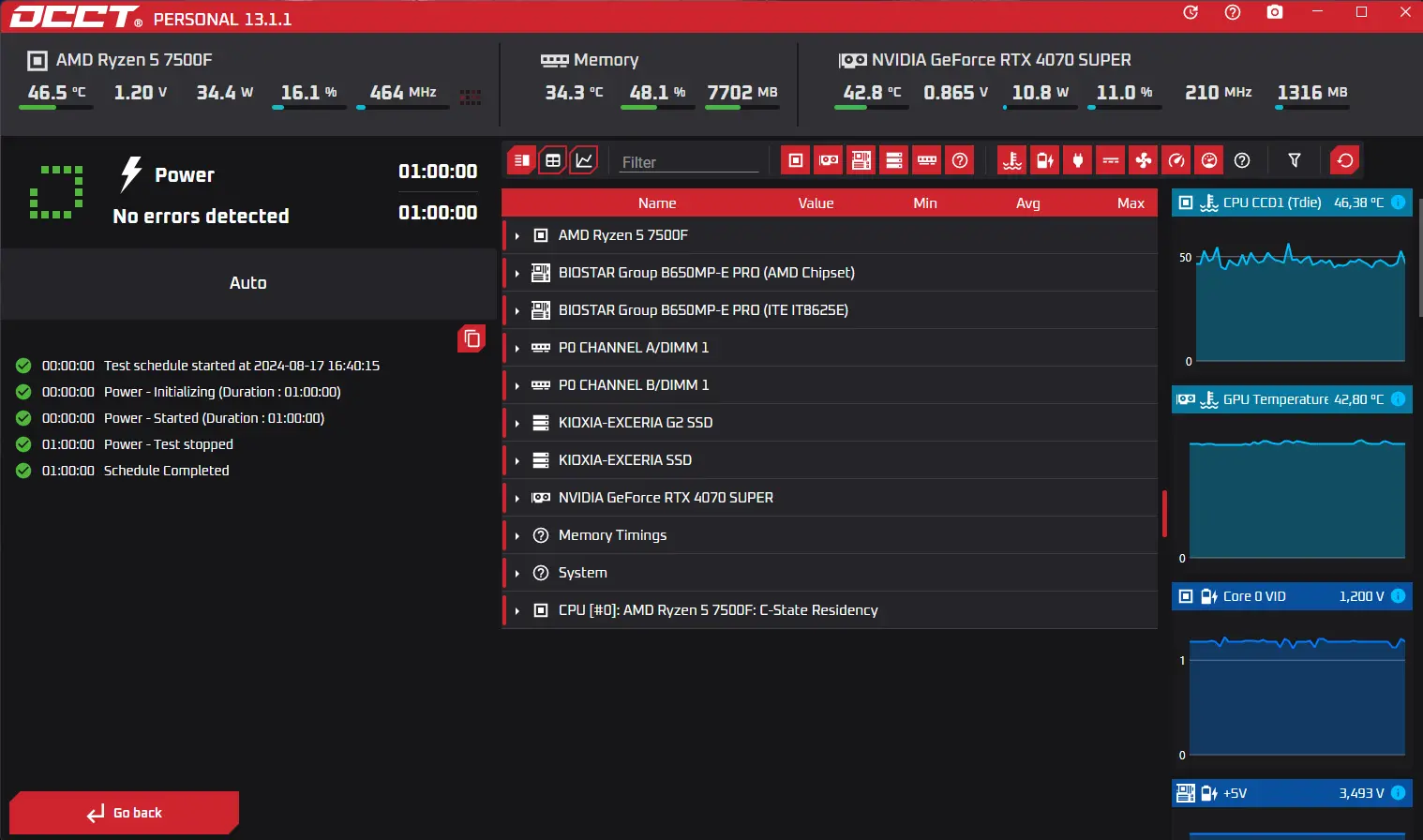This screenshot has height=840, width=1423.
Task: Click the GPU Temperature graph area
Action: [1296, 499]
